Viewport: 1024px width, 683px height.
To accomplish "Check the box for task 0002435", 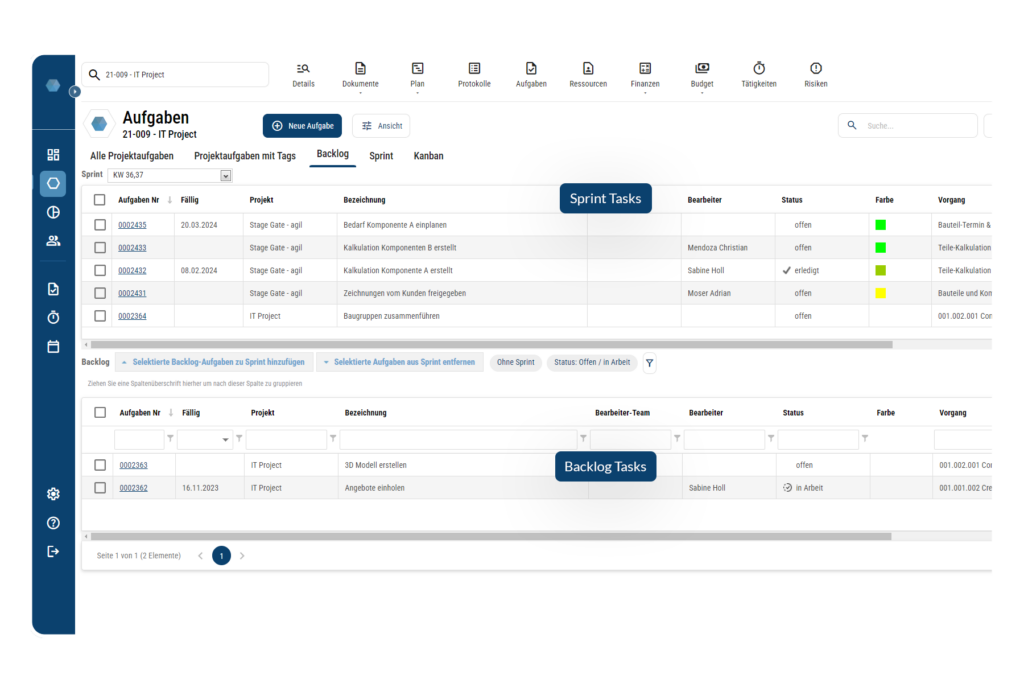I will pos(100,225).
